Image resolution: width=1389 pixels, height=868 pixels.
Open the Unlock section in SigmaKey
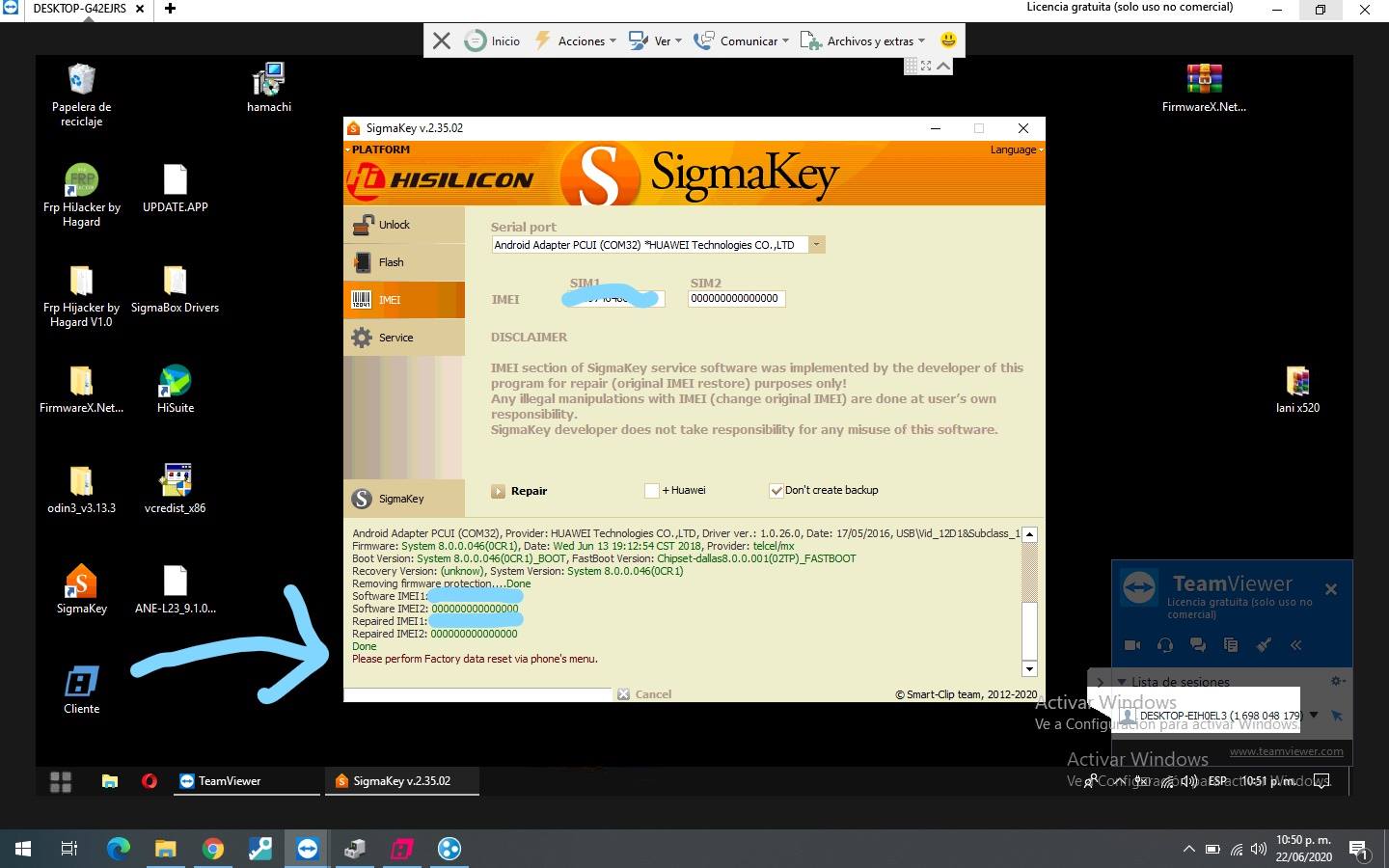coord(403,225)
